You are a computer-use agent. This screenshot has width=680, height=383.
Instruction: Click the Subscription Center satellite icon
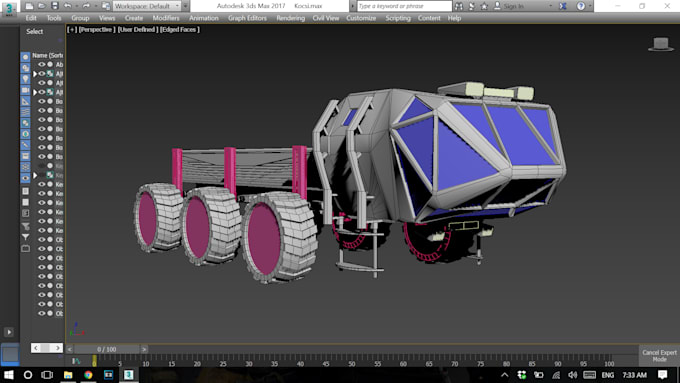click(x=471, y=6)
